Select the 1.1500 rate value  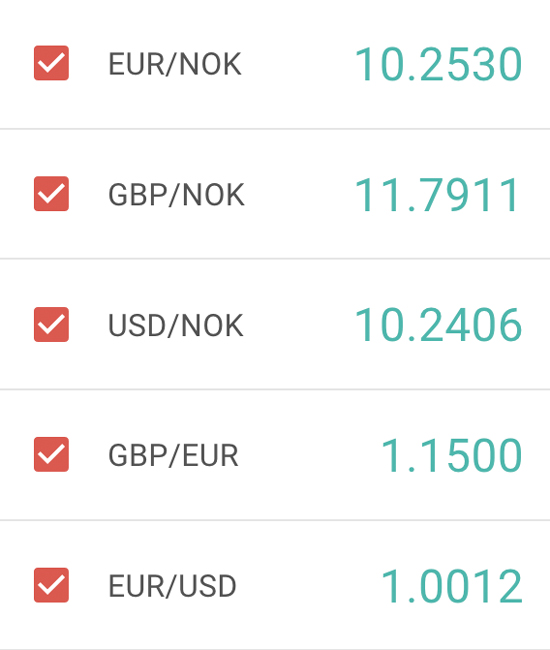[x=451, y=455]
